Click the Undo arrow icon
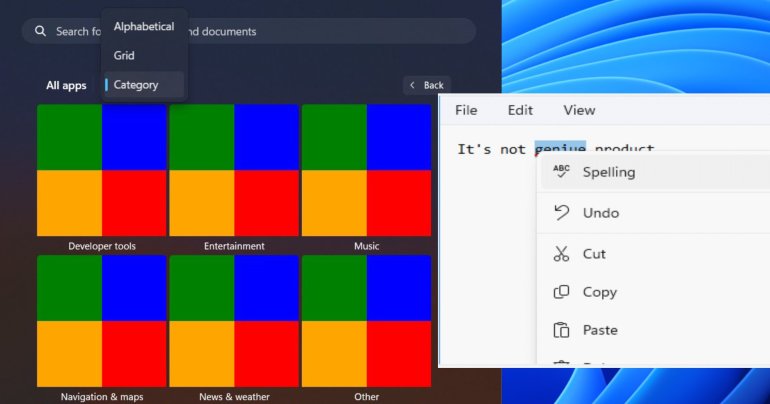 [x=562, y=212]
